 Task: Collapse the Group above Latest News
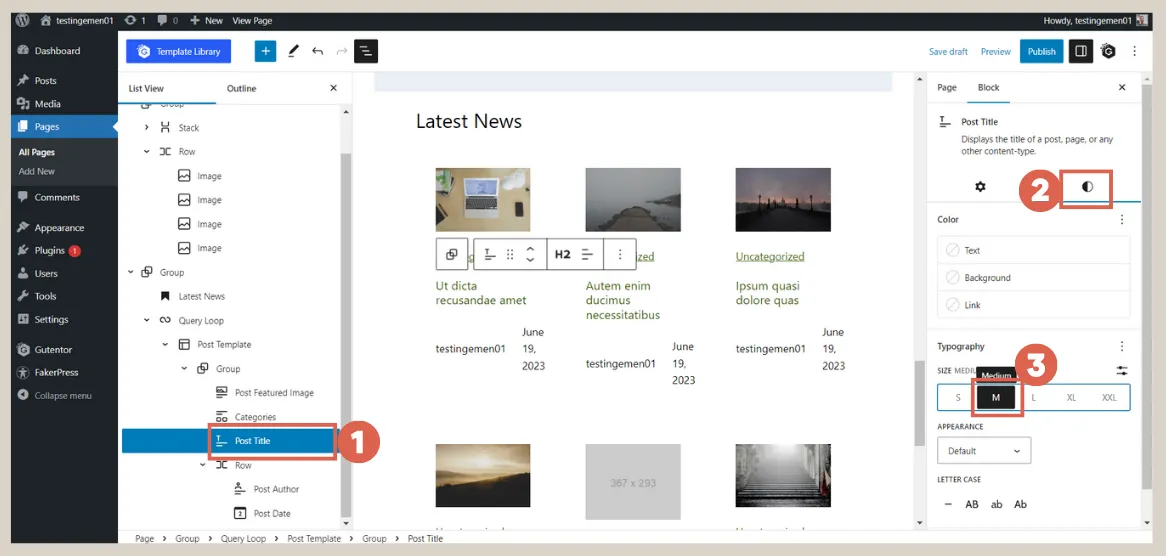[x=131, y=272]
